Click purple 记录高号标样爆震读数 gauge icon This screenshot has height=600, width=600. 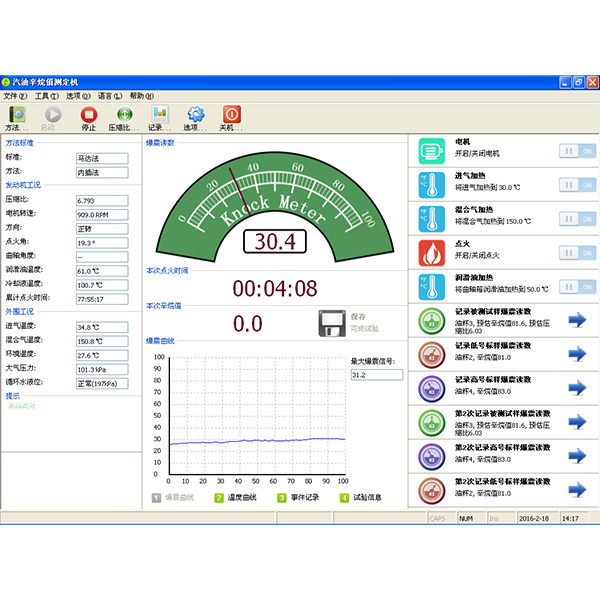click(432, 389)
